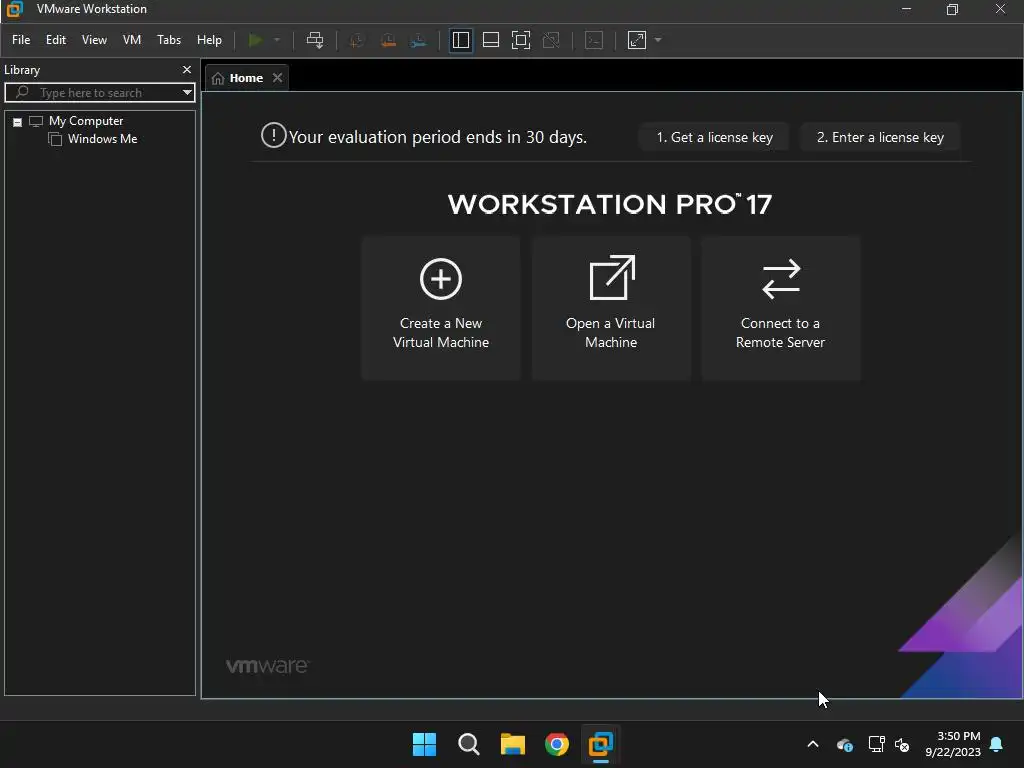The width and height of the screenshot is (1024, 768).
Task: Click Create a New Virtual Machine
Action: pos(441,308)
